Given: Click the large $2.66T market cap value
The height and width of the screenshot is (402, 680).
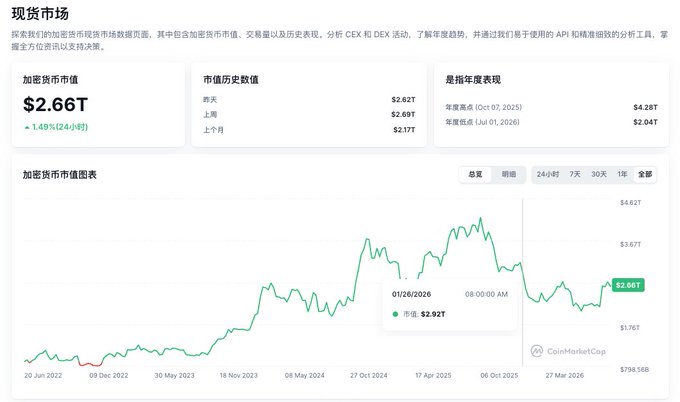Looking at the screenshot, I should pyautogui.click(x=56, y=105).
